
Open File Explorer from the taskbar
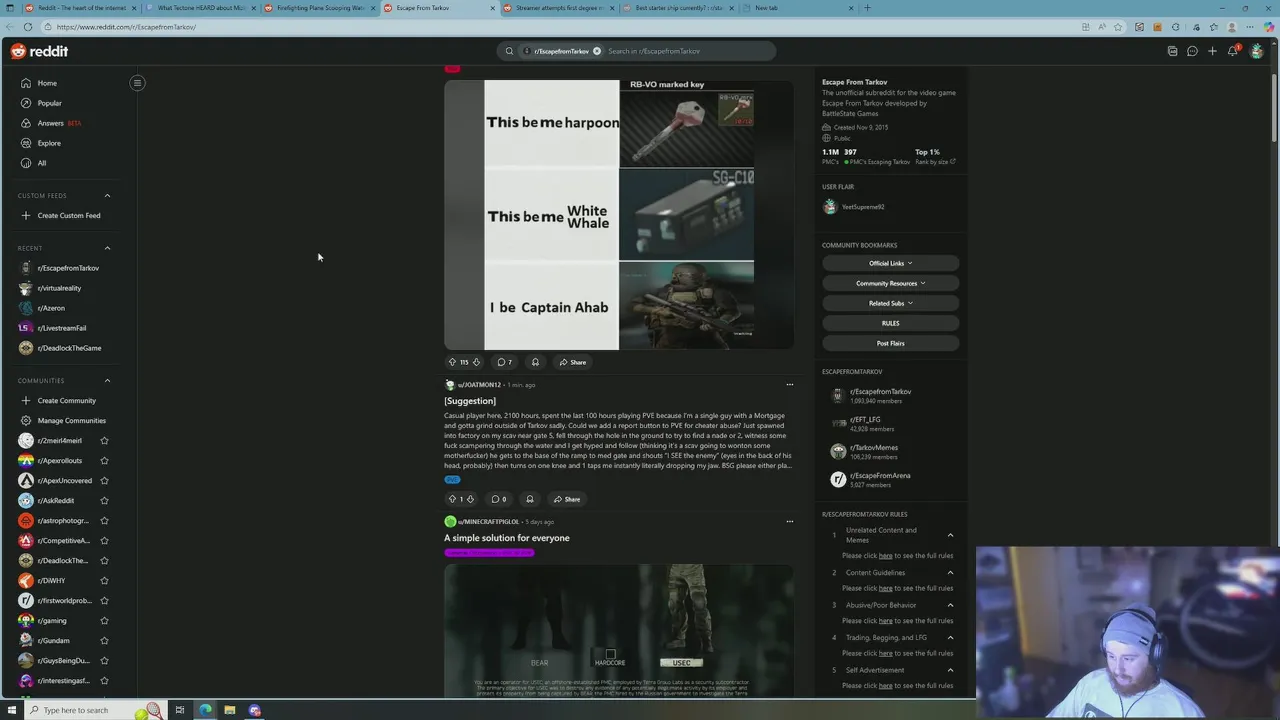pyautogui.click(x=229, y=710)
